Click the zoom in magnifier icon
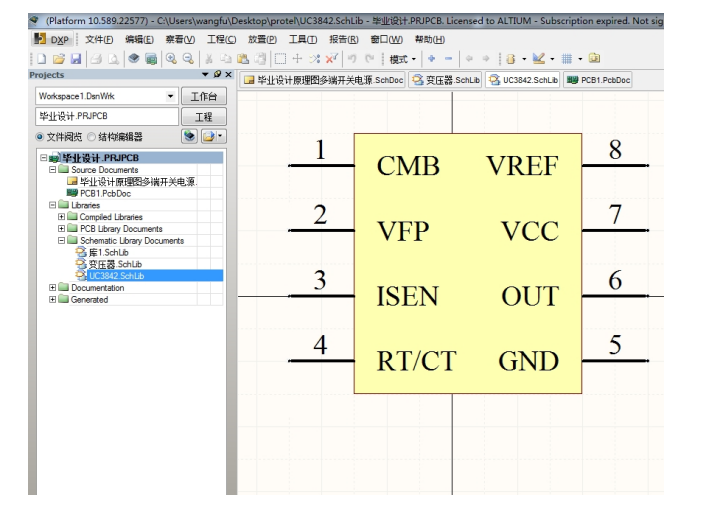This screenshot has width=704, height=507. [x=171, y=59]
